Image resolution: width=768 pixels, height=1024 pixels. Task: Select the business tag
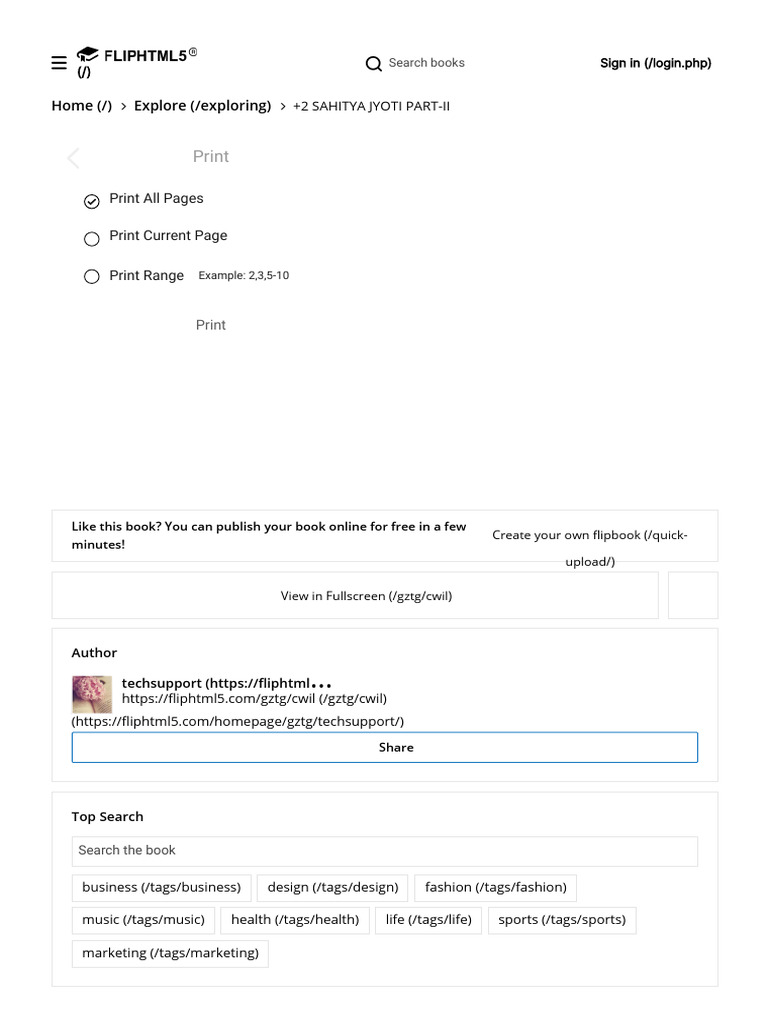161,888
